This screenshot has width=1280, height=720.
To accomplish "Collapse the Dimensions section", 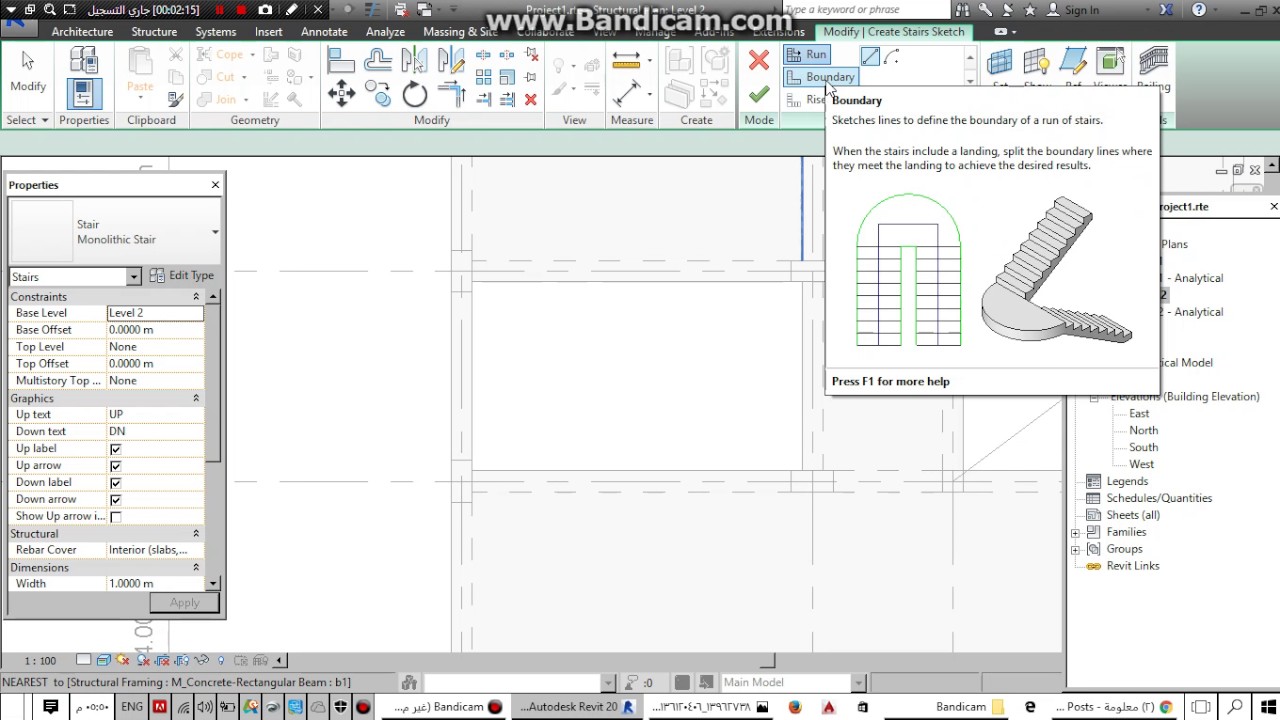I will tap(196, 568).
